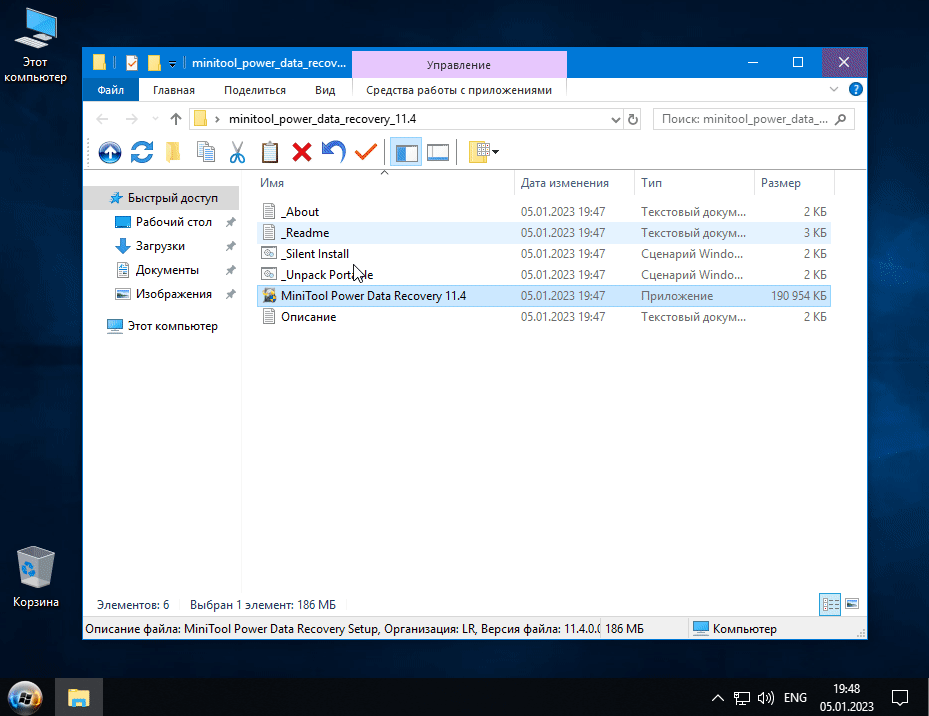Switch to the Главная ribbon tab
929x716 pixels.
point(174,90)
